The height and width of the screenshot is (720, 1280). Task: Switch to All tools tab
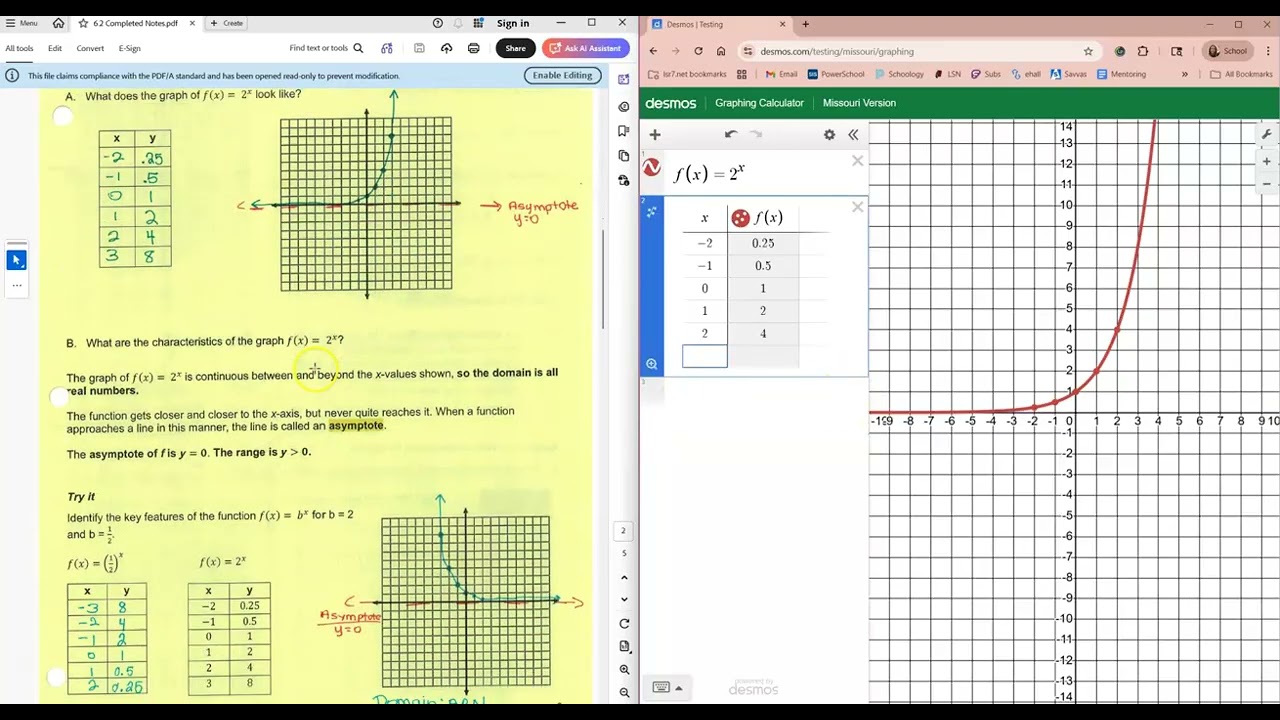coord(19,48)
